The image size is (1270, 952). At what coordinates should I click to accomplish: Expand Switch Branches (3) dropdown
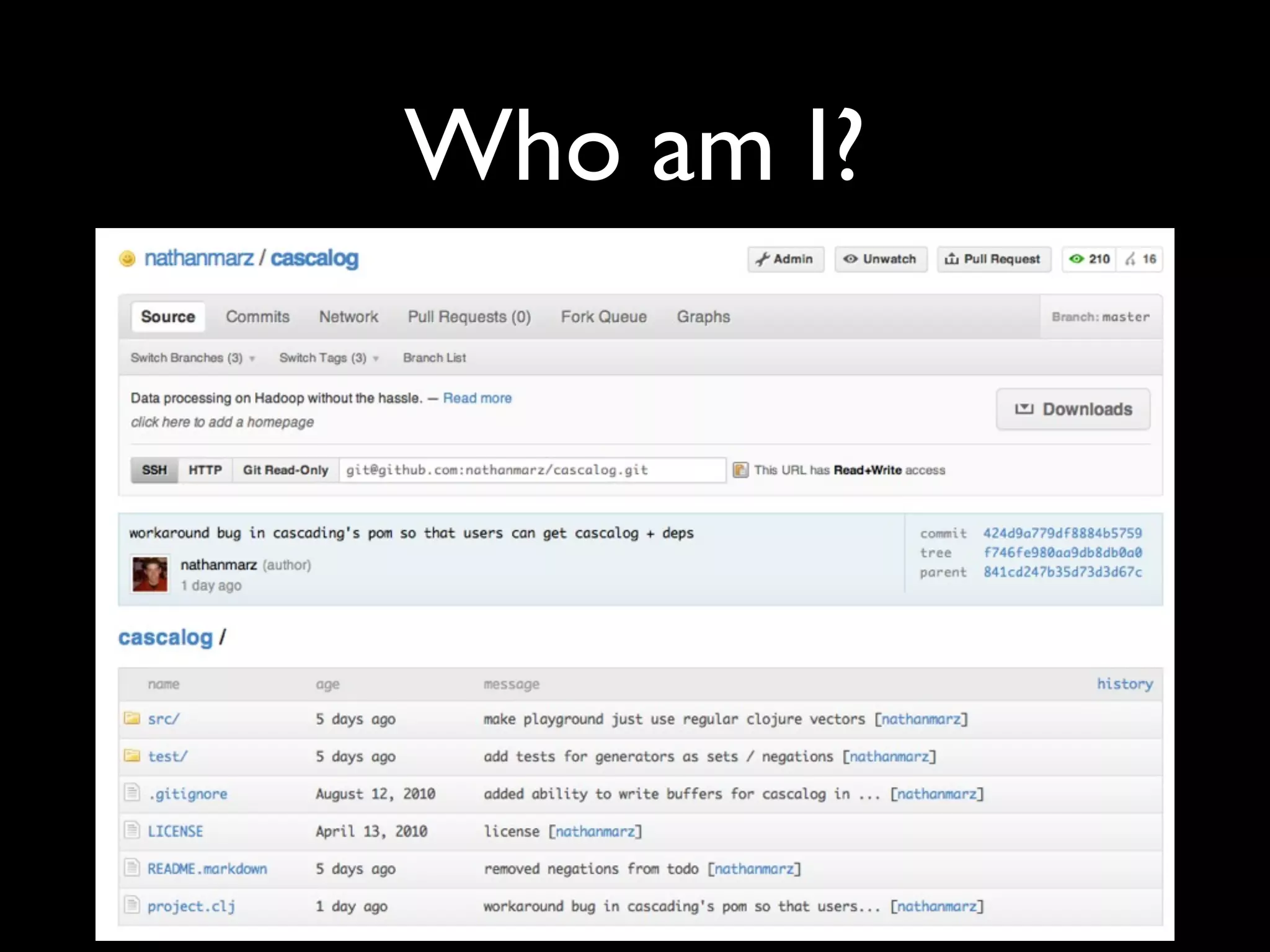[x=193, y=358]
